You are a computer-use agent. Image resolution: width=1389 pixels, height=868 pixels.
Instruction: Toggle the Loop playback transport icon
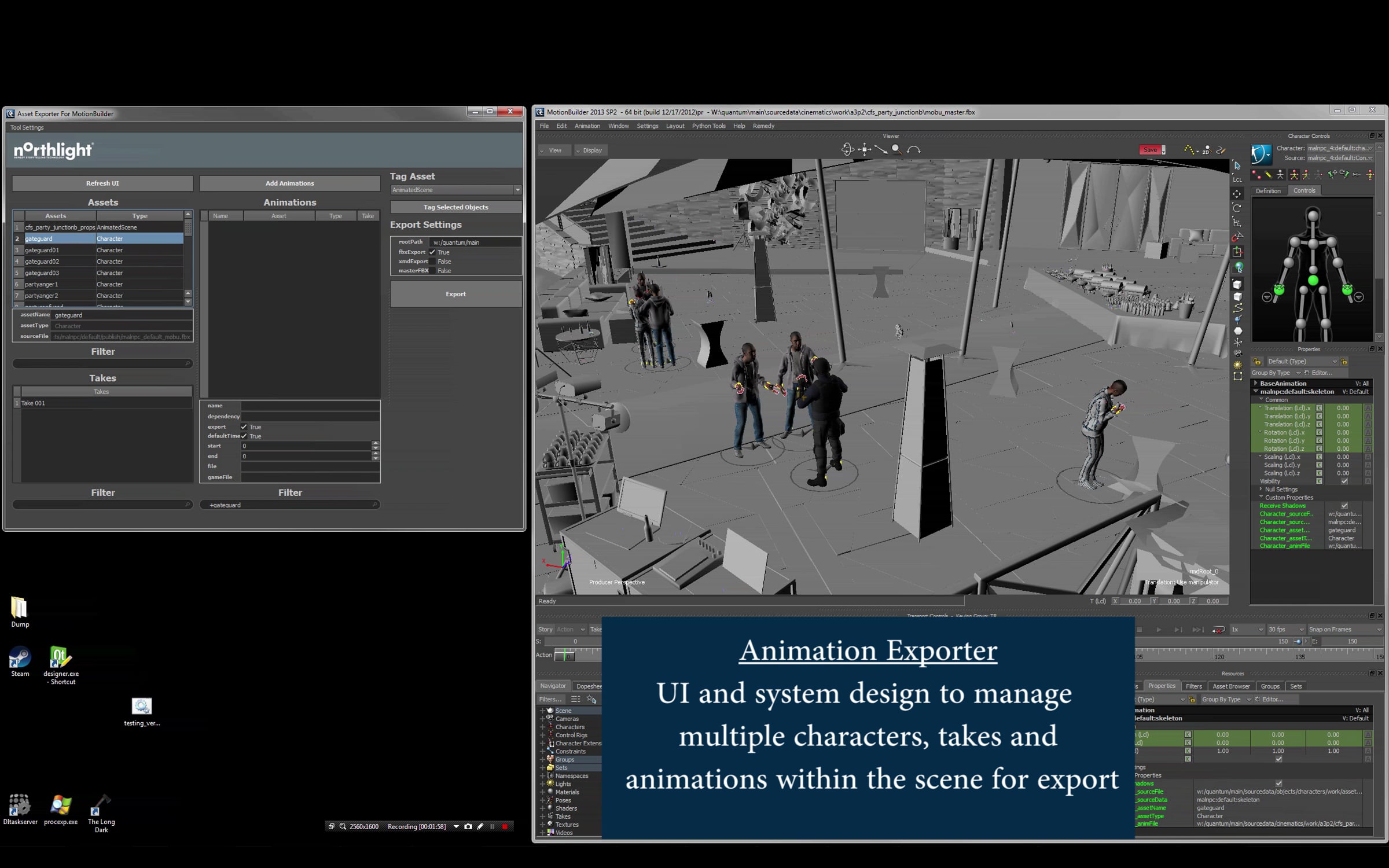point(1218,630)
